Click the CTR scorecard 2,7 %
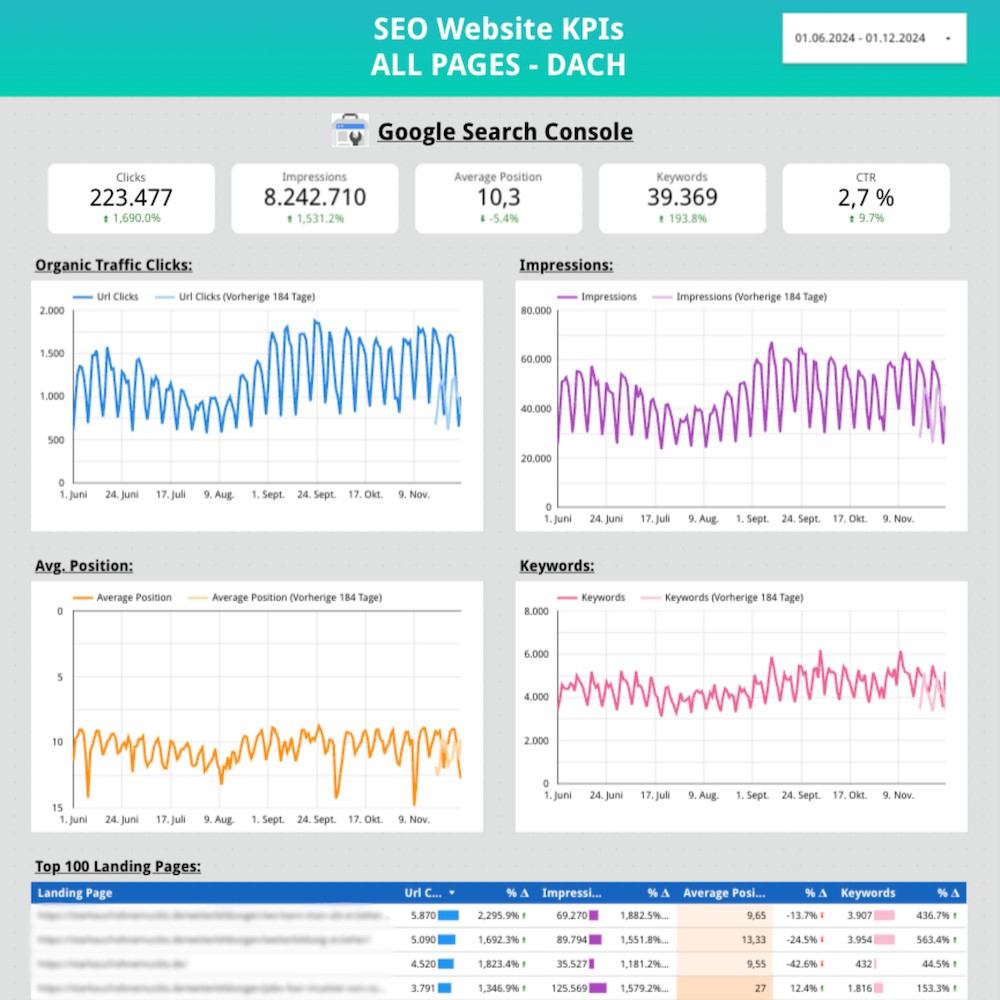The height and width of the screenshot is (1000, 1000). 866,198
